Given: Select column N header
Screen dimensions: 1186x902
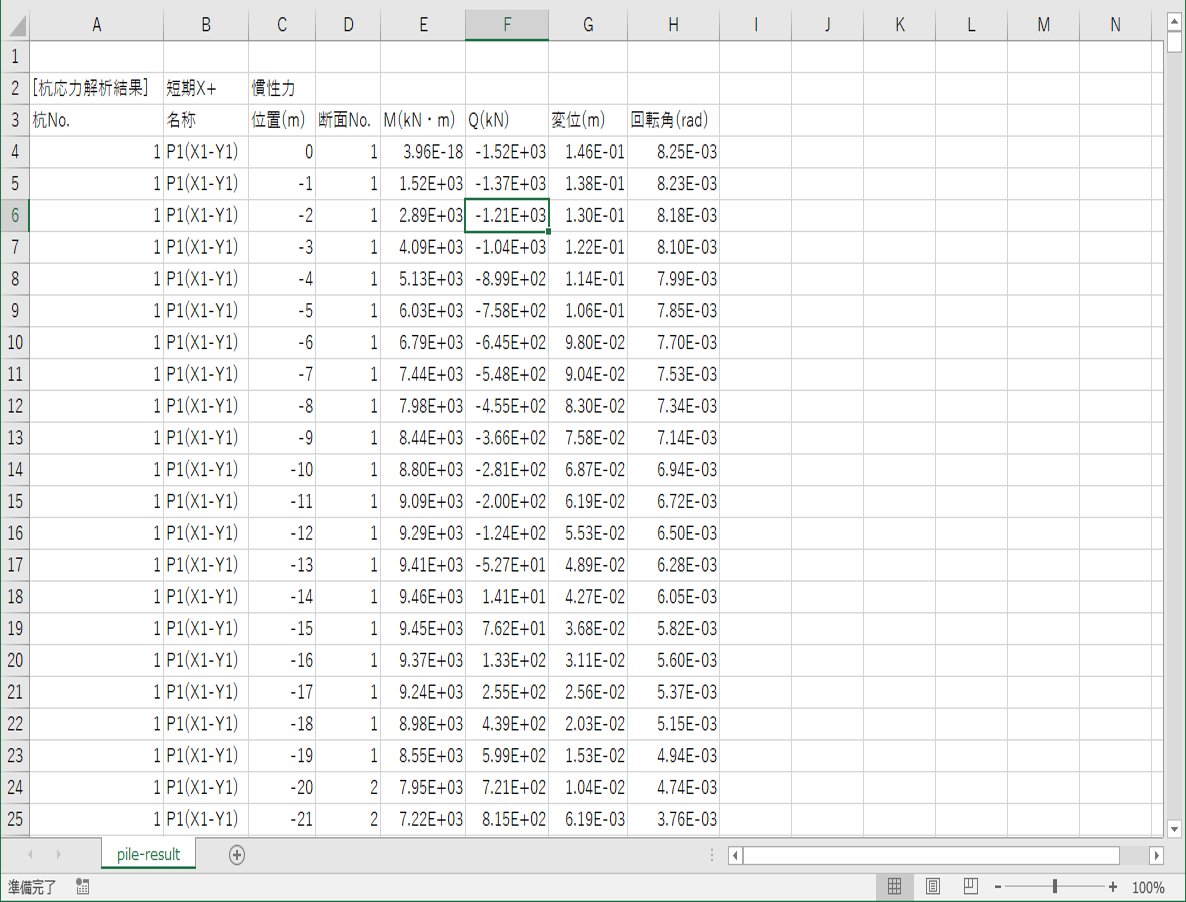Looking at the screenshot, I should coord(1116,25).
